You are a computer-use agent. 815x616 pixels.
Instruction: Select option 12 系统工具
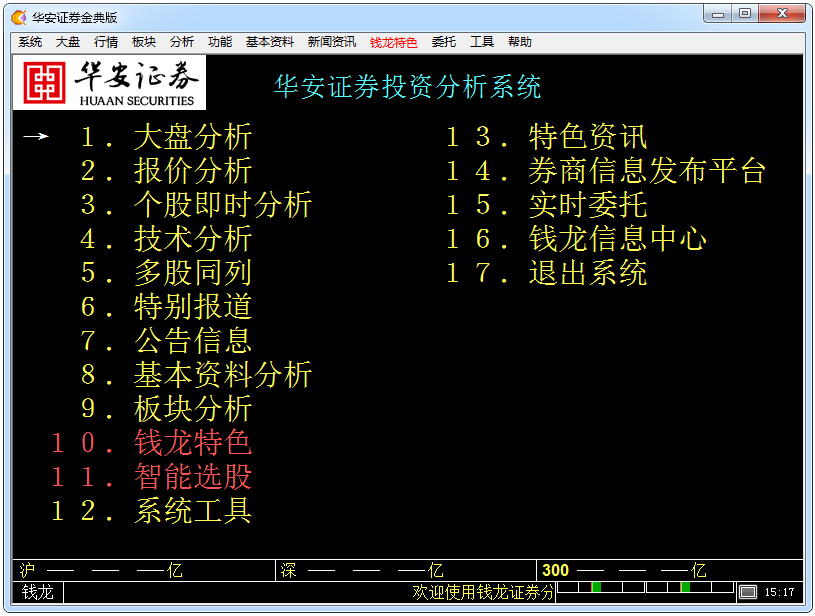tap(151, 510)
